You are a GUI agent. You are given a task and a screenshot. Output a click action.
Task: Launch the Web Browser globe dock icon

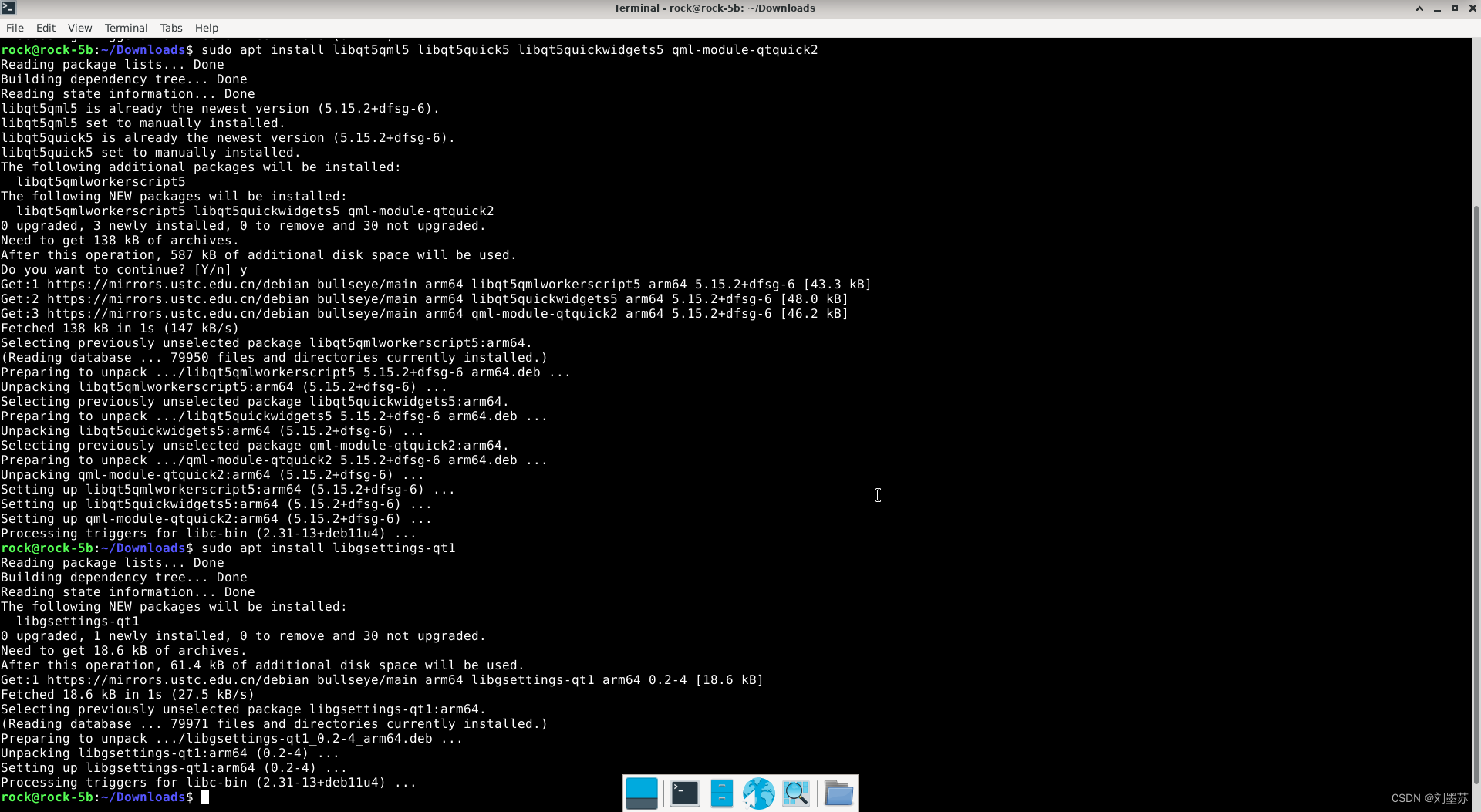[758, 793]
